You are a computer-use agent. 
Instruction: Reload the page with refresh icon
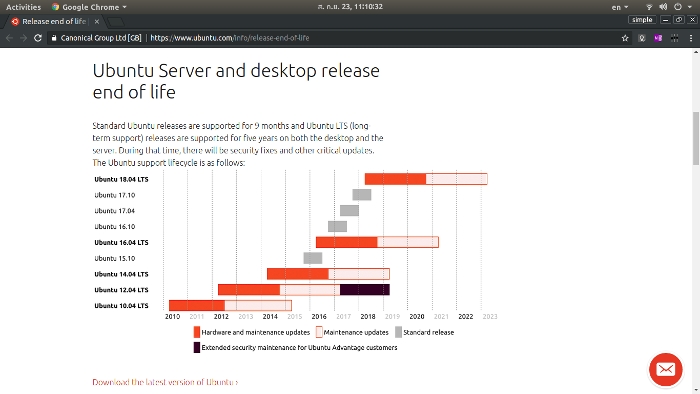38,38
